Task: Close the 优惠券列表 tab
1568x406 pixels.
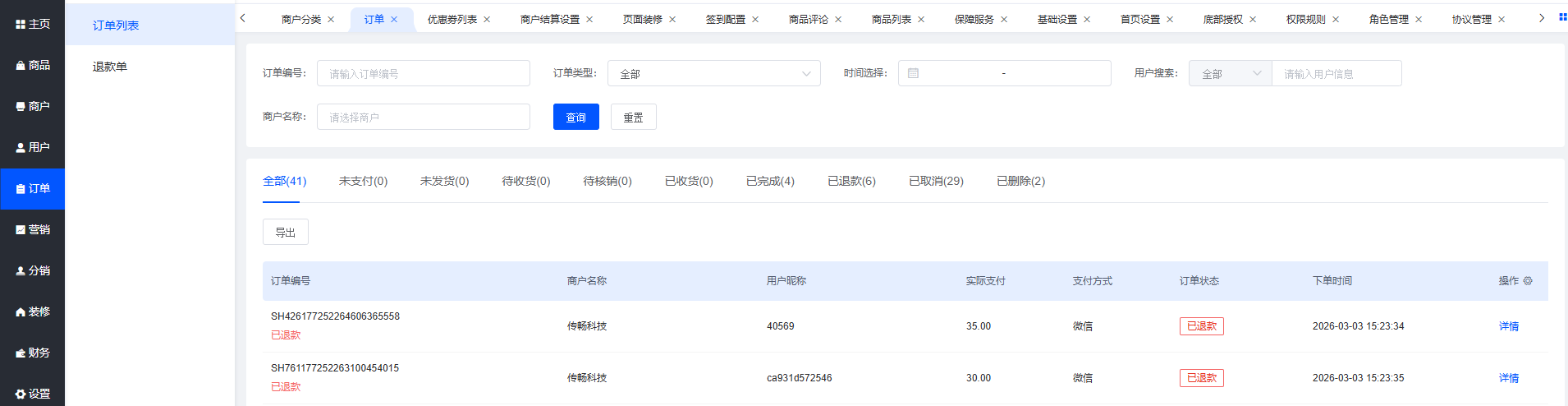Action: tap(487, 20)
